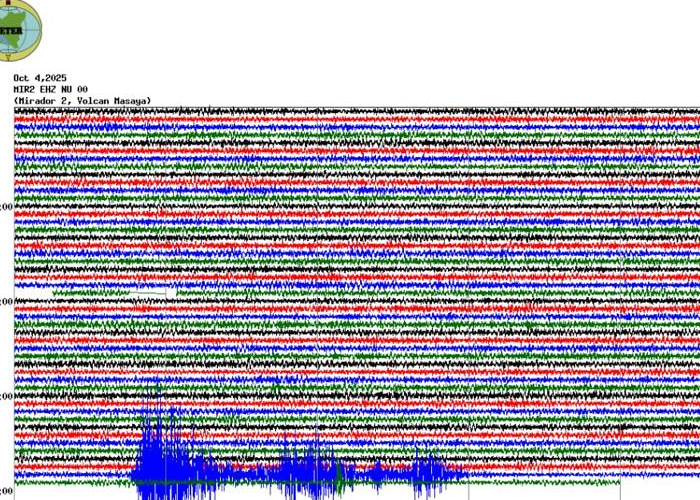
Task: Click the INETER globe logo
Action: coord(17,28)
